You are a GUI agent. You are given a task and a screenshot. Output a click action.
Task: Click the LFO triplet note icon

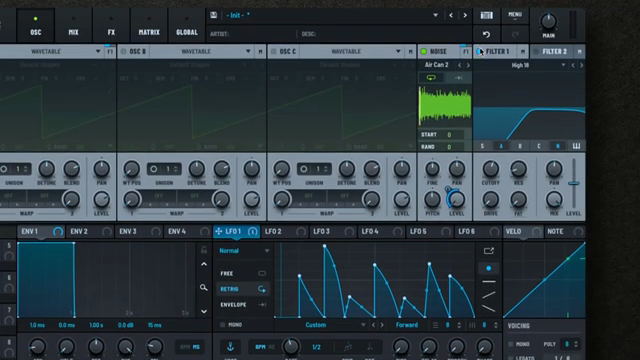[348, 347]
